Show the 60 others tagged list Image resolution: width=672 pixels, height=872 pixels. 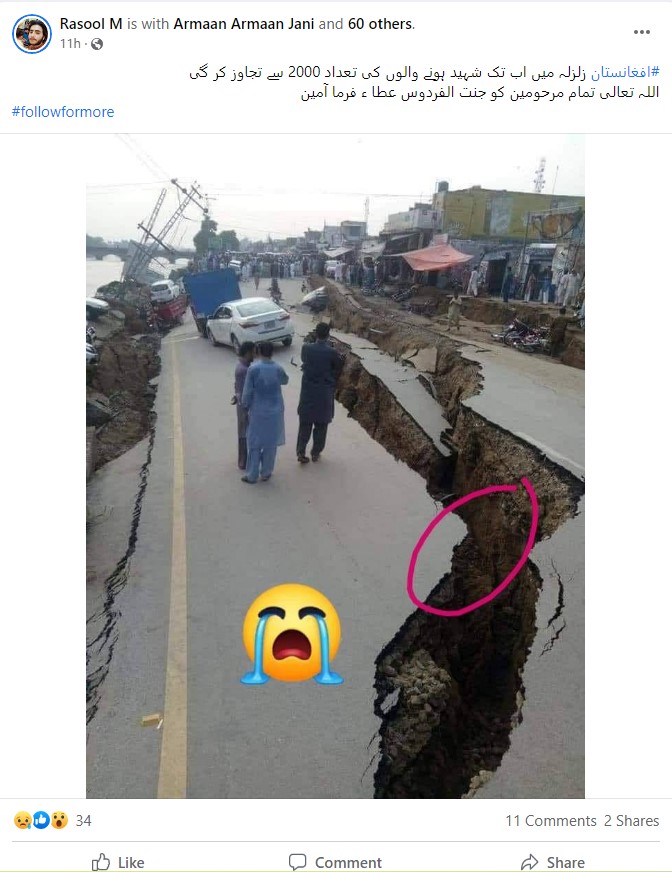click(x=381, y=24)
